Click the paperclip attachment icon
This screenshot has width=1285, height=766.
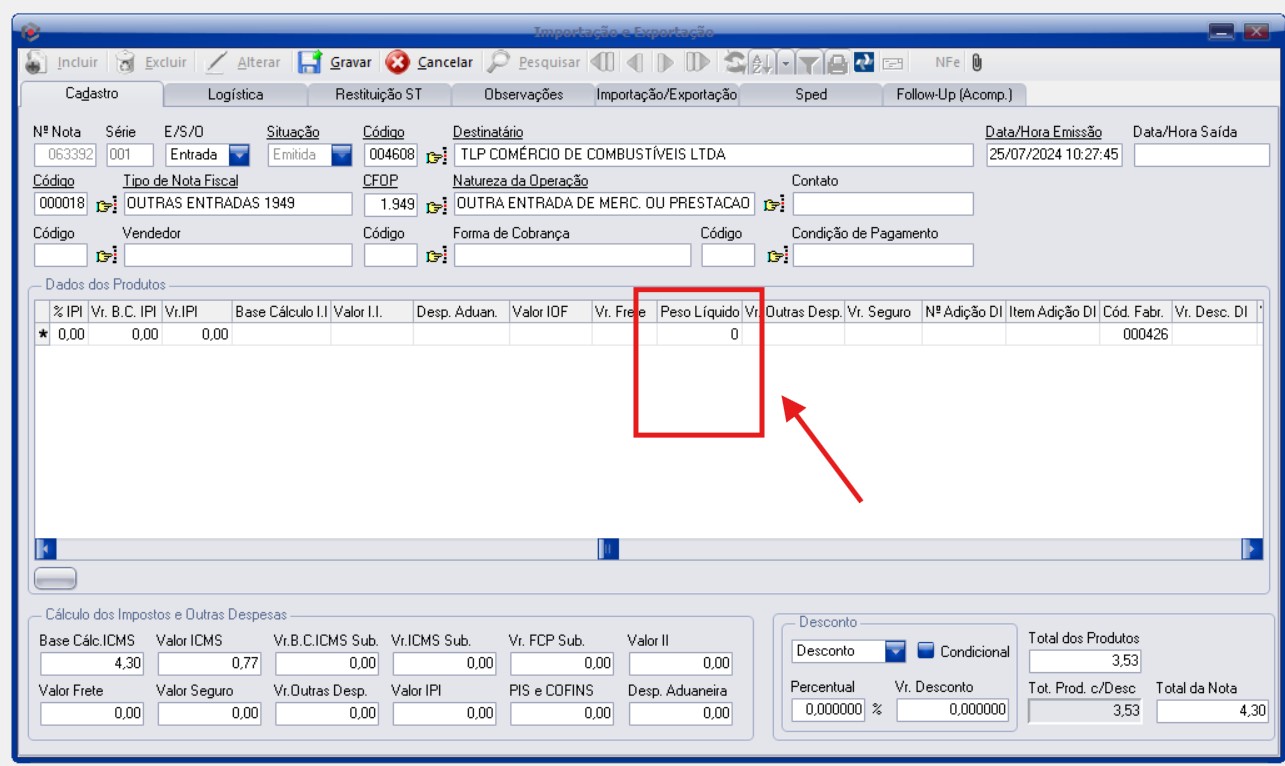pyautogui.click(x=977, y=62)
